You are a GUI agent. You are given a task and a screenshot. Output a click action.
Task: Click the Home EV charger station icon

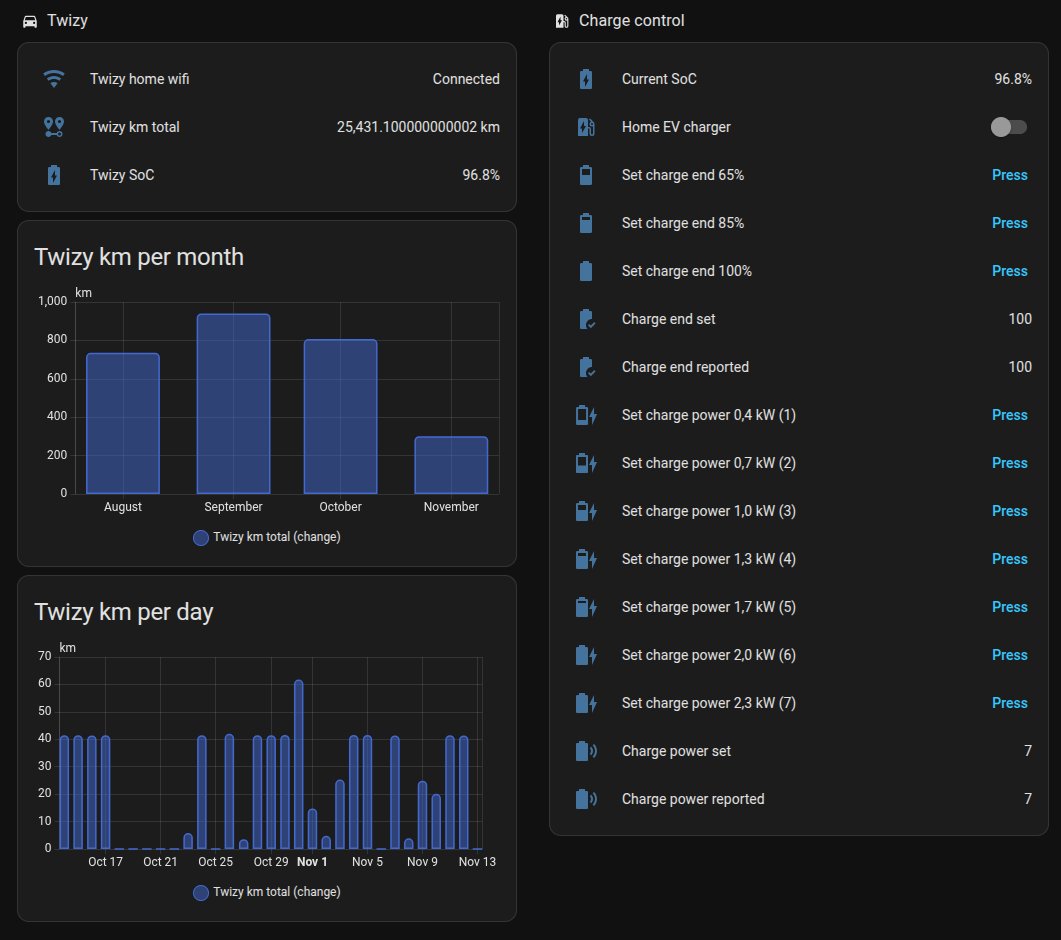coord(586,127)
